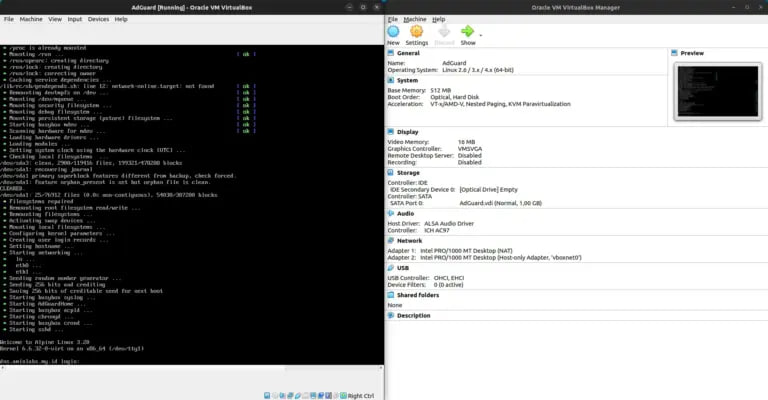
Task: Click the shared folders status bar icon
Action: pyautogui.click(x=306, y=396)
